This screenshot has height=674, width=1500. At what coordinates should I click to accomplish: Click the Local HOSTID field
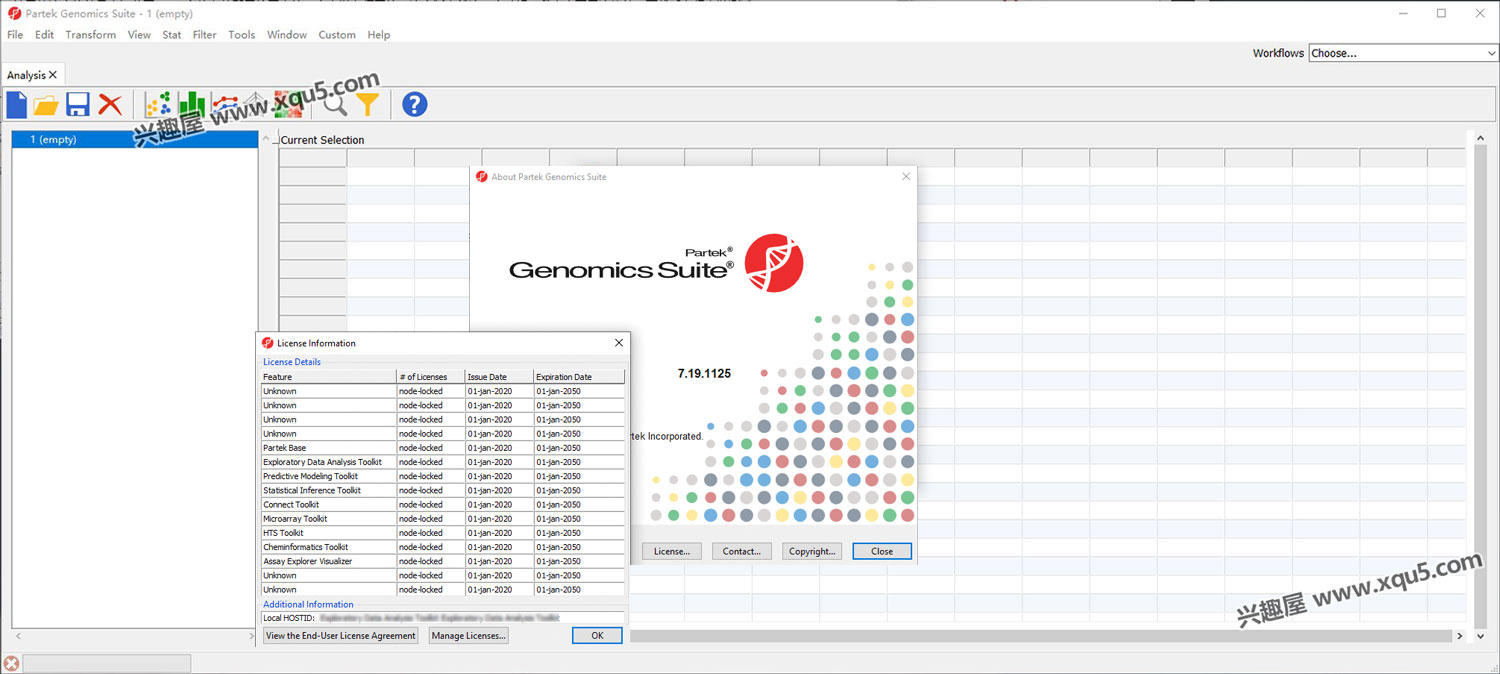[443, 618]
